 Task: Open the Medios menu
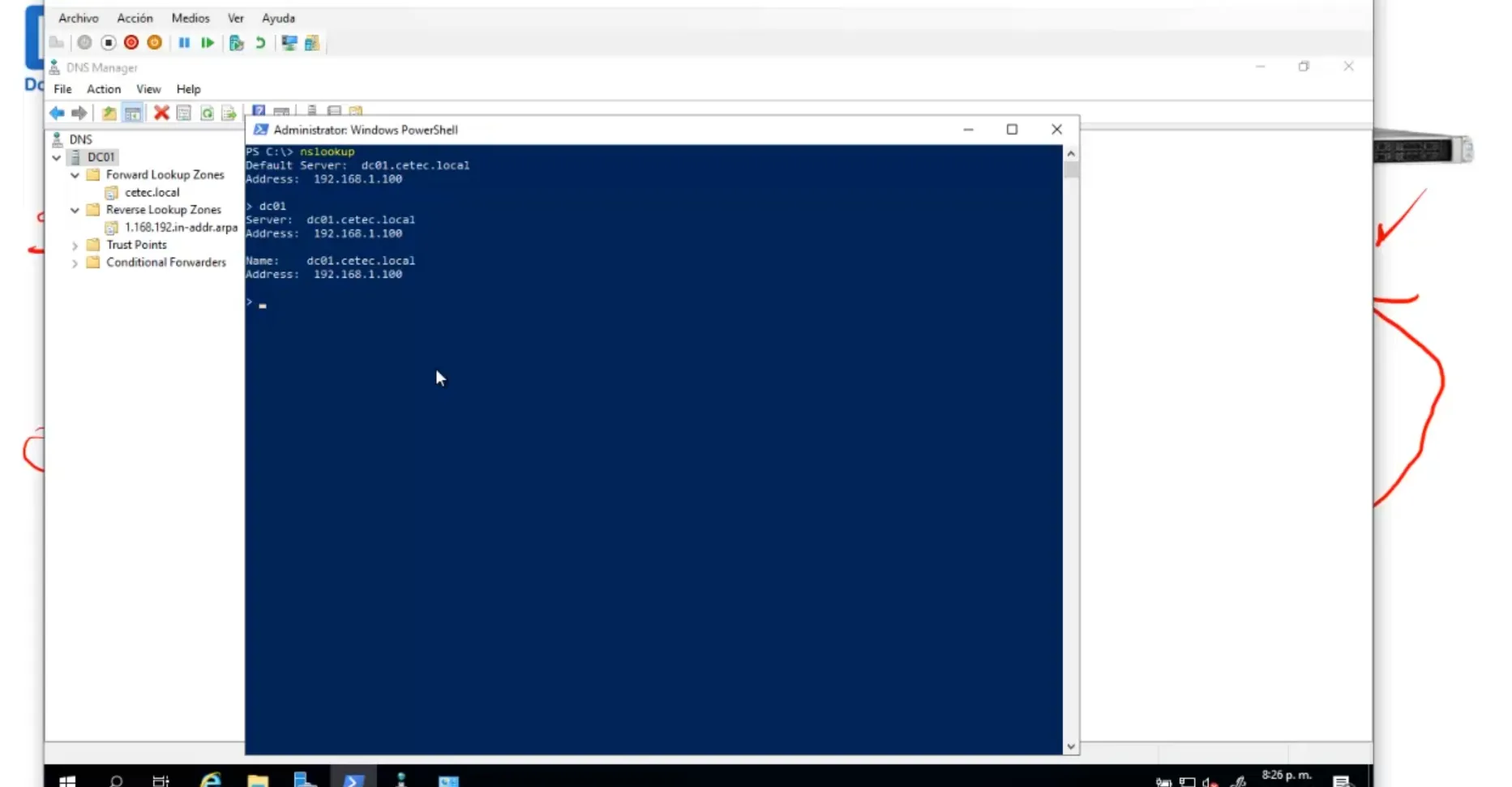(x=190, y=18)
